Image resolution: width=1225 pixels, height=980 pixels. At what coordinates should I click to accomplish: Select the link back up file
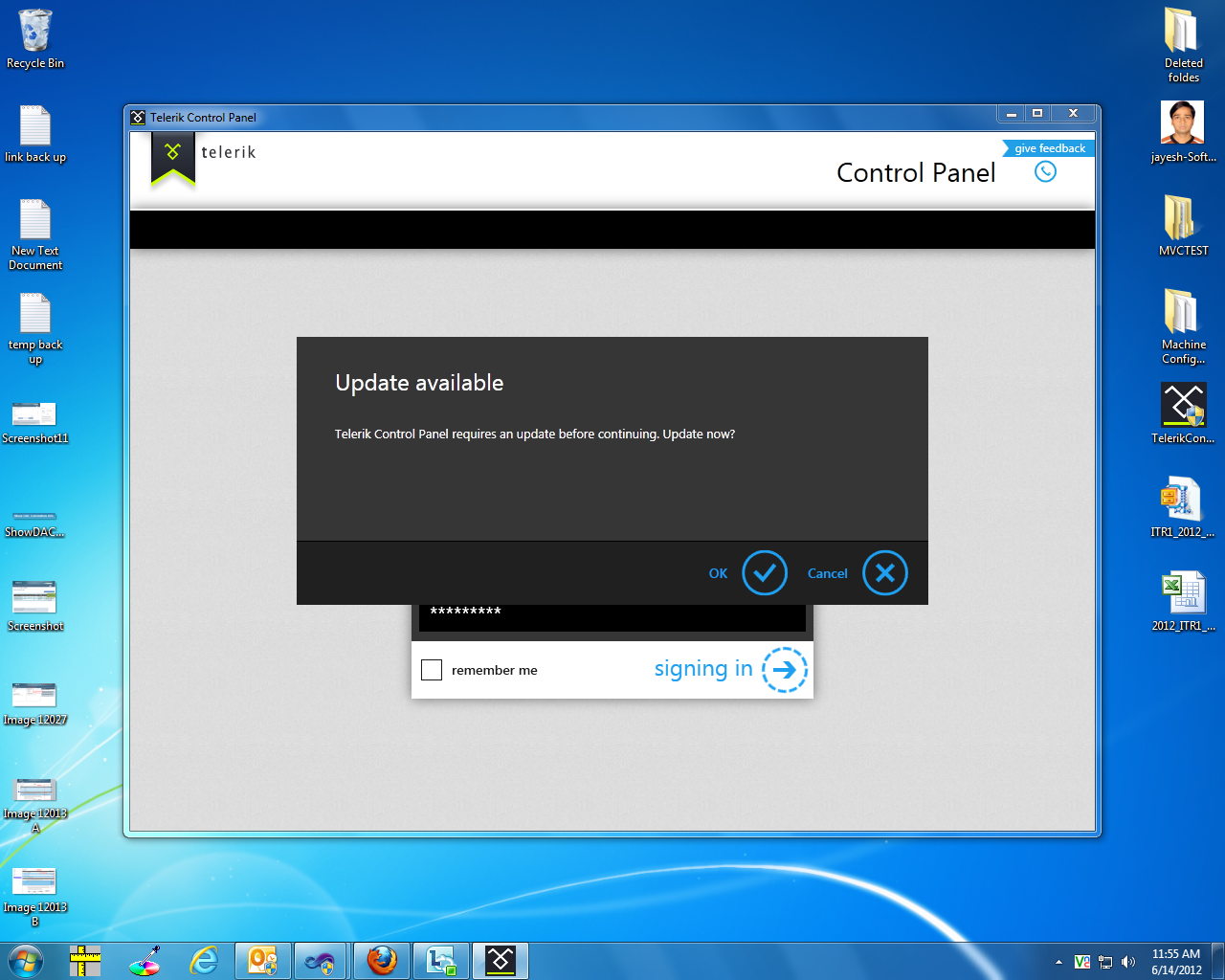point(35,134)
